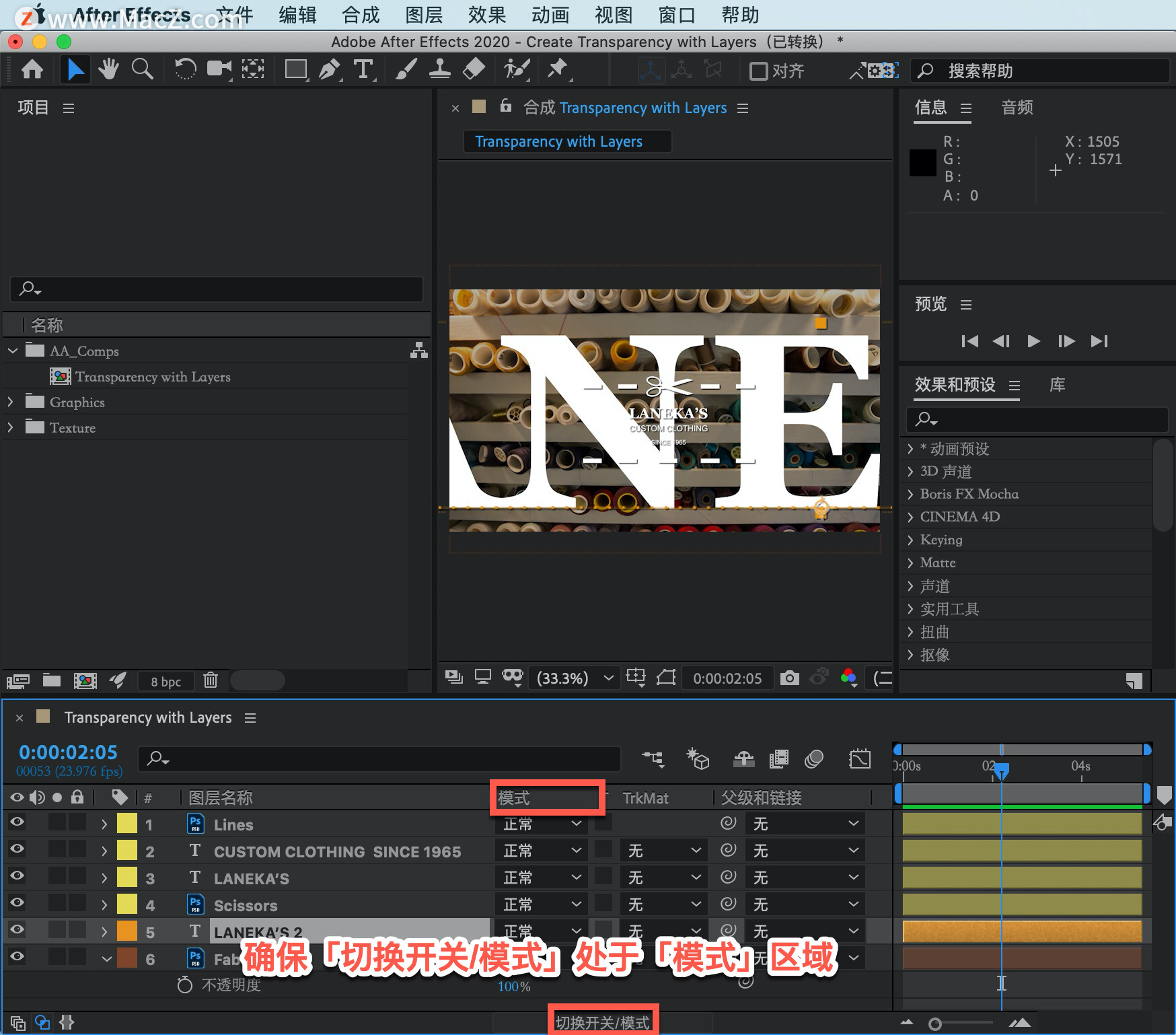This screenshot has width=1176, height=1035.
Task: Select the Clone Stamp tool
Action: [x=440, y=69]
